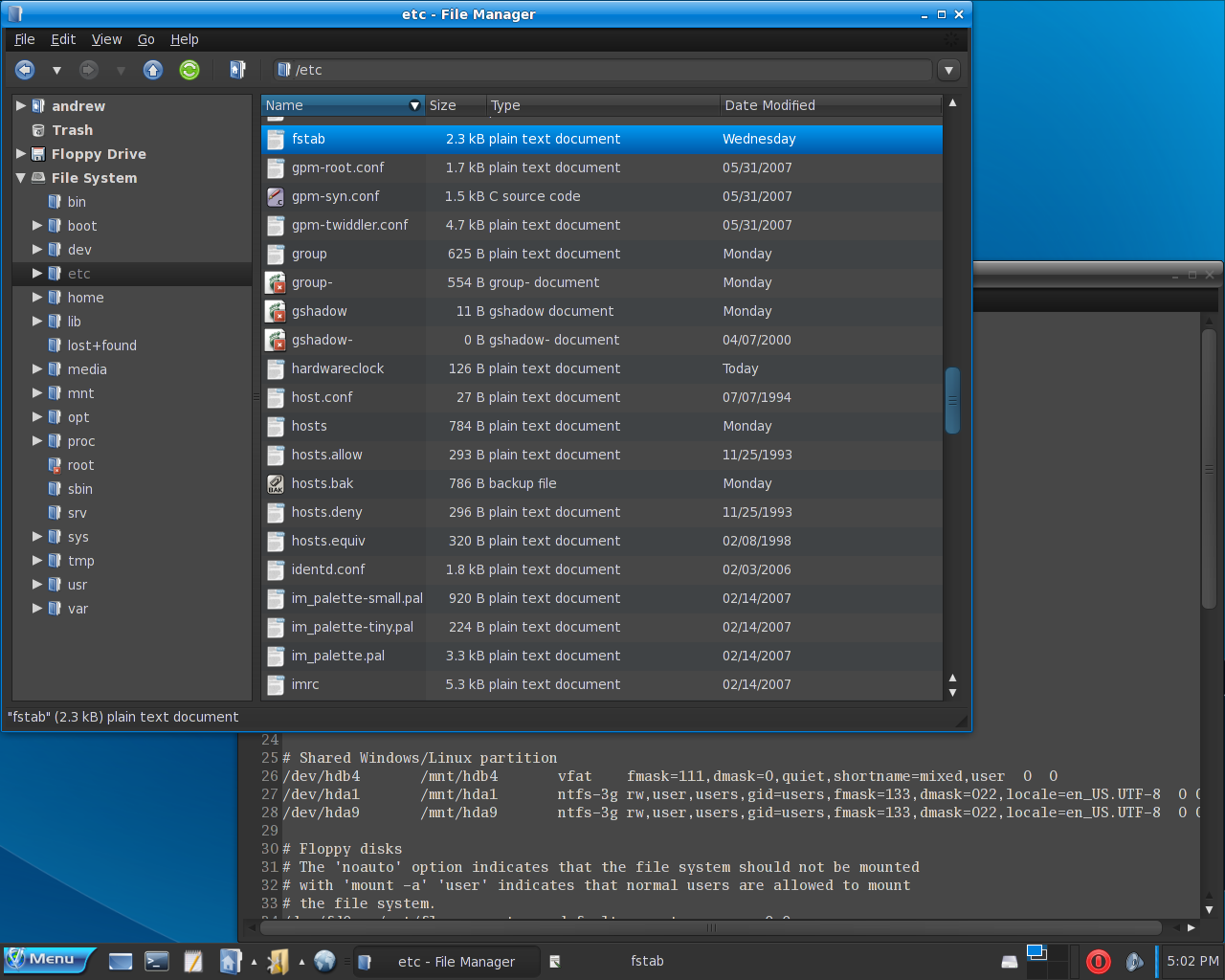Select Trash in the side tree
Screen dimensions: 1225x980
tap(73, 130)
